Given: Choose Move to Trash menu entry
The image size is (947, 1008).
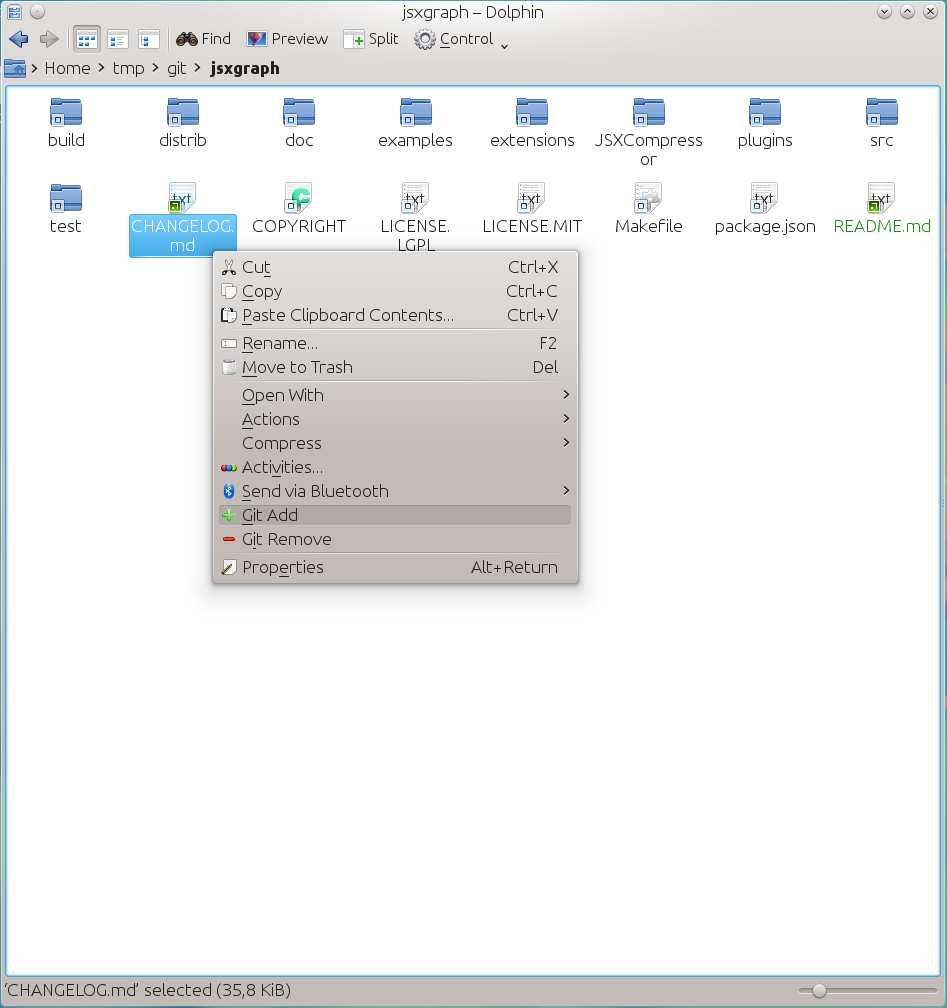Looking at the screenshot, I should pyautogui.click(x=395, y=367).
